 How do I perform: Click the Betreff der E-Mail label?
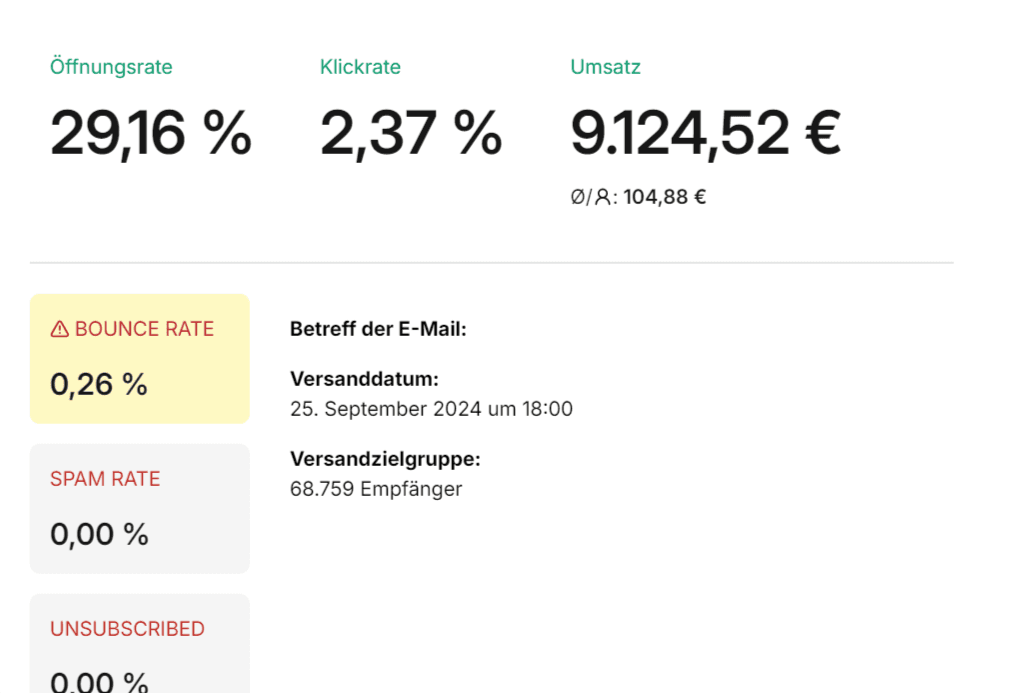pyautogui.click(x=378, y=329)
